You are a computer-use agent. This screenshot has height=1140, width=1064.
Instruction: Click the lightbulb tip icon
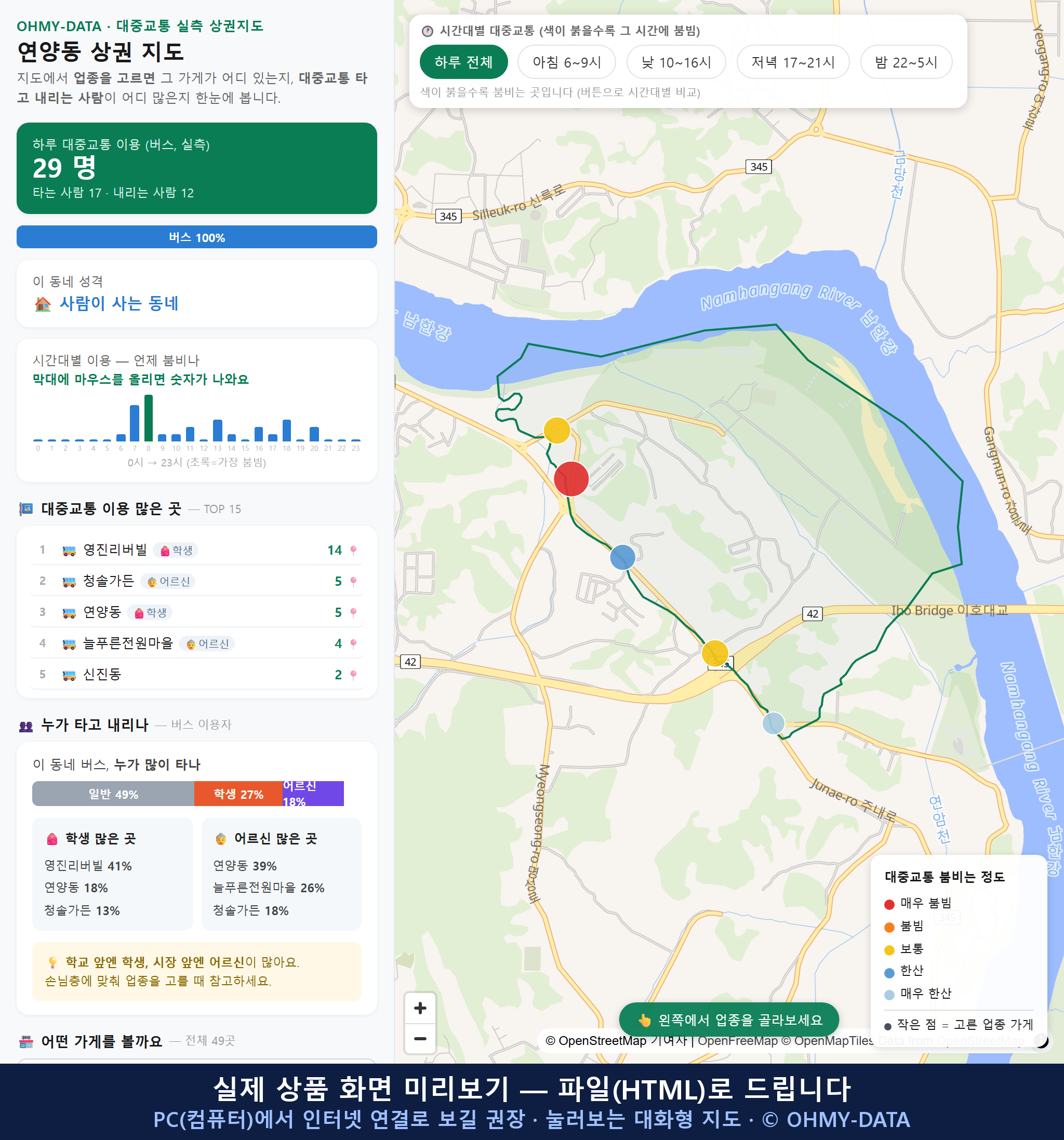[52, 962]
